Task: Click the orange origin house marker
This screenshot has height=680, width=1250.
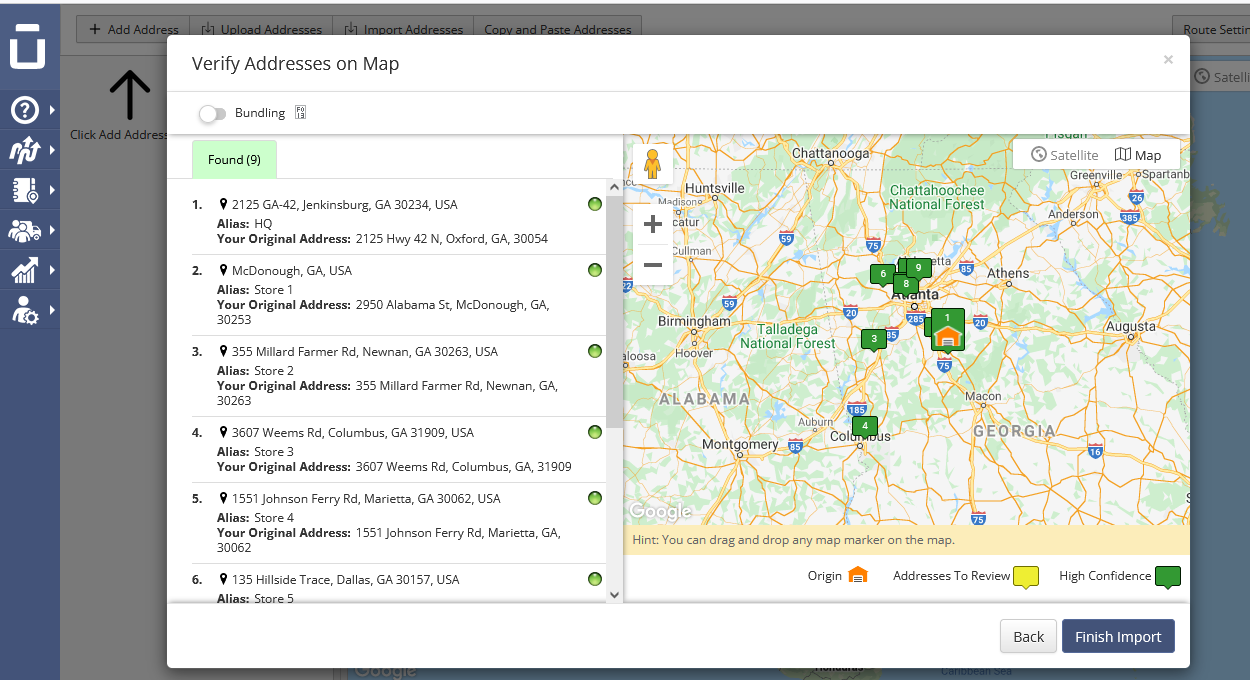Action: [x=948, y=337]
